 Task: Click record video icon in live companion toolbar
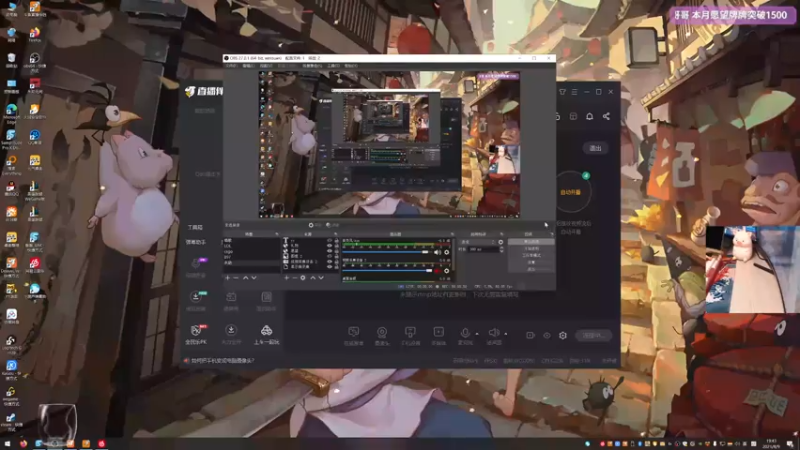530,335
